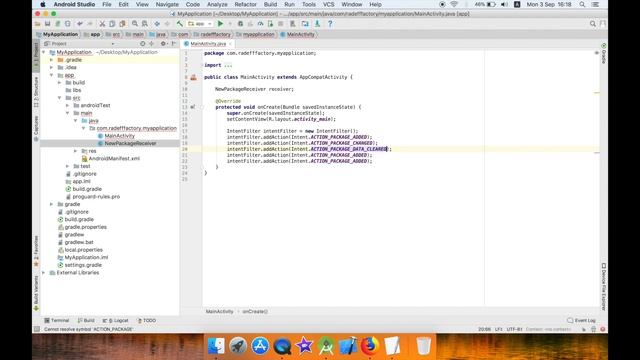Screen dimensions: 640x360
Task: Click the Debug app bug icon
Action: (240, 24)
